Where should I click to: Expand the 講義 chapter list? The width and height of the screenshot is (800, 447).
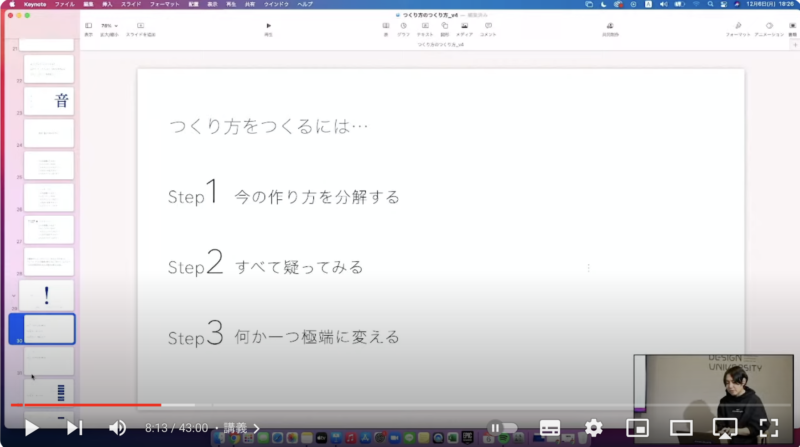[243, 428]
